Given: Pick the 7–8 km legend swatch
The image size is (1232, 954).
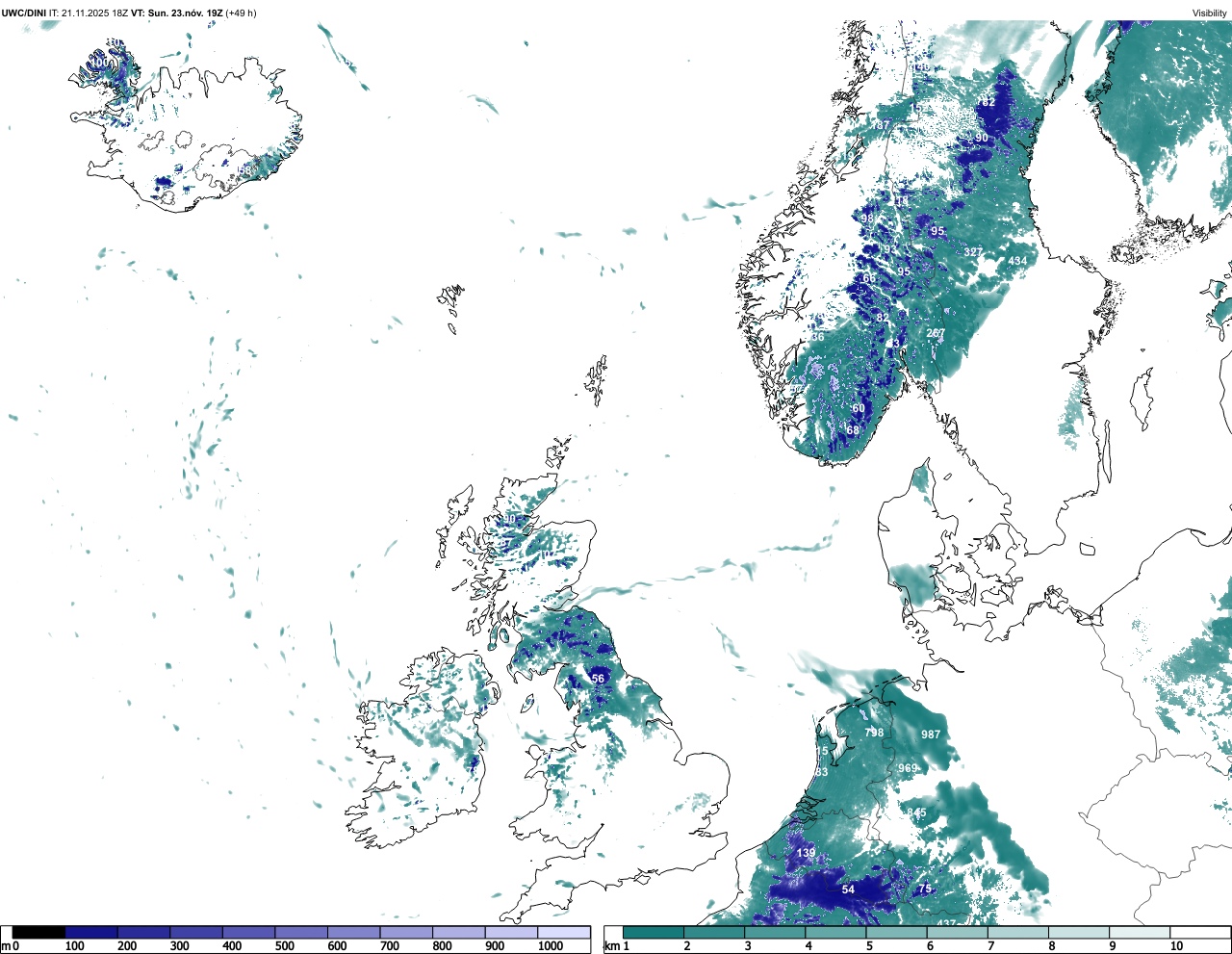Looking at the screenshot, I should click(x=1017, y=932).
